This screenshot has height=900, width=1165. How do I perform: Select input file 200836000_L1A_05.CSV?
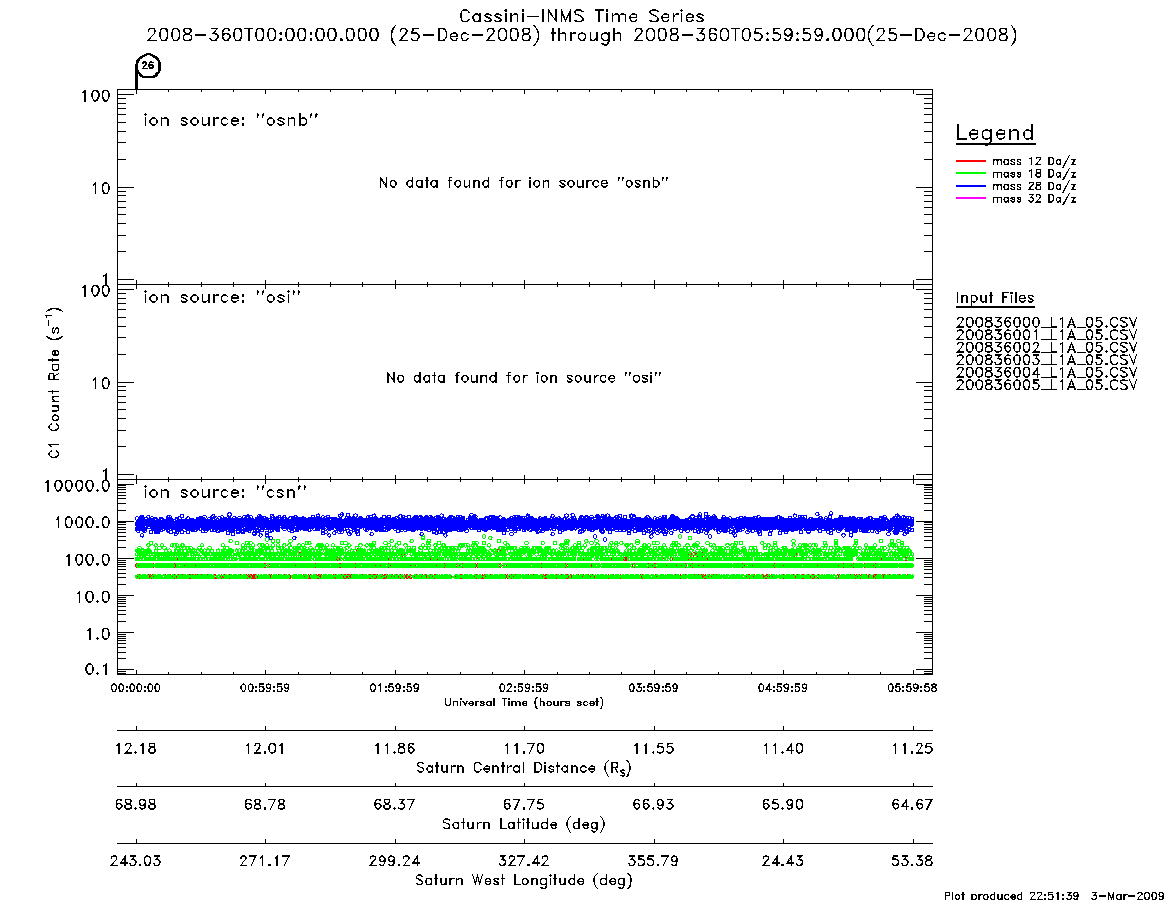1046,323
